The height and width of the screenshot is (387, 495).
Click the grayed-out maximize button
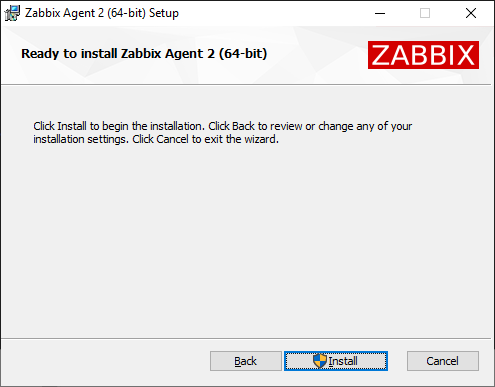pyautogui.click(x=425, y=13)
